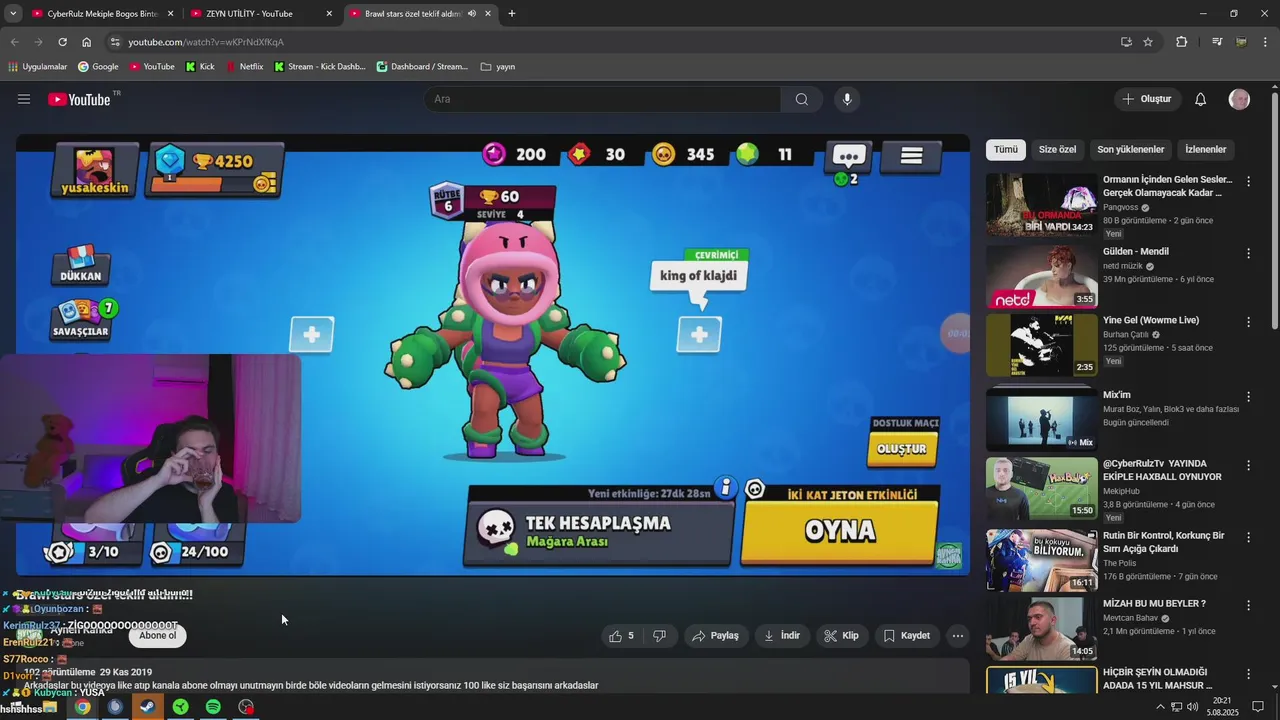Create a clip with Klip button

[841, 636]
